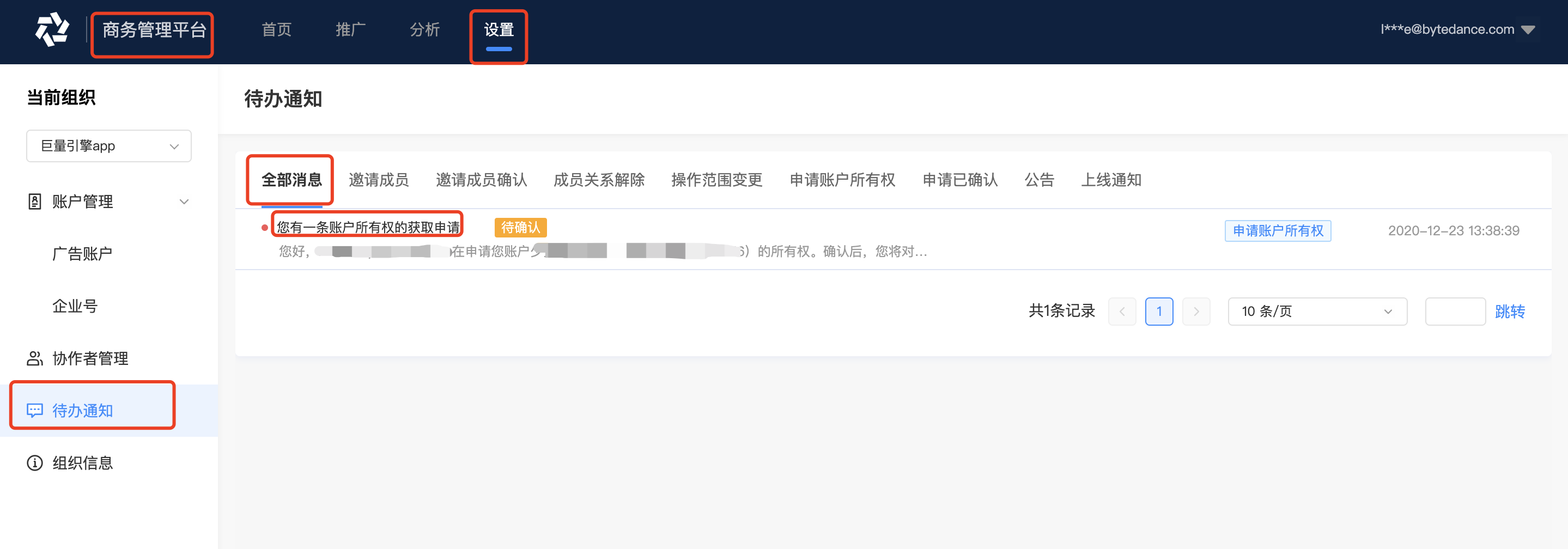
Task: Select 广告账户 in the sidebar
Action: pyautogui.click(x=82, y=254)
